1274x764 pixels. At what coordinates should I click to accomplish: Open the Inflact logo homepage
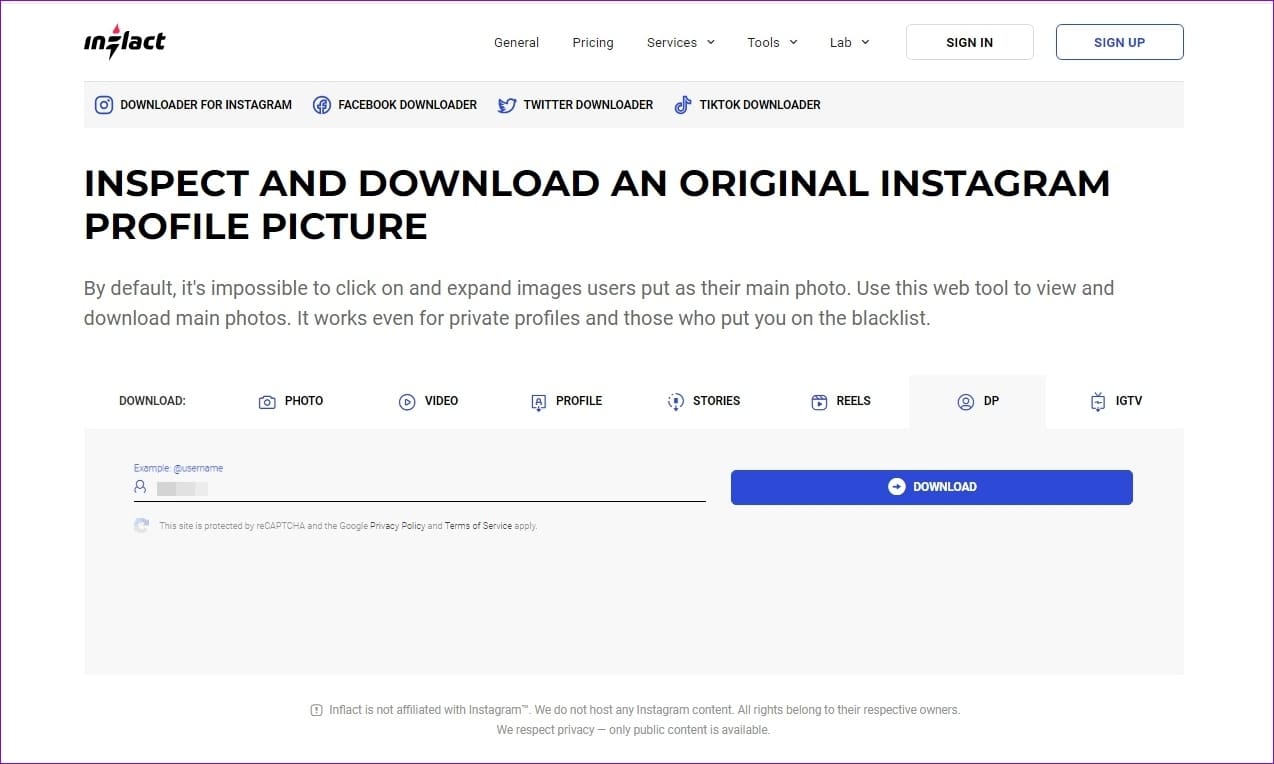click(125, 42)
